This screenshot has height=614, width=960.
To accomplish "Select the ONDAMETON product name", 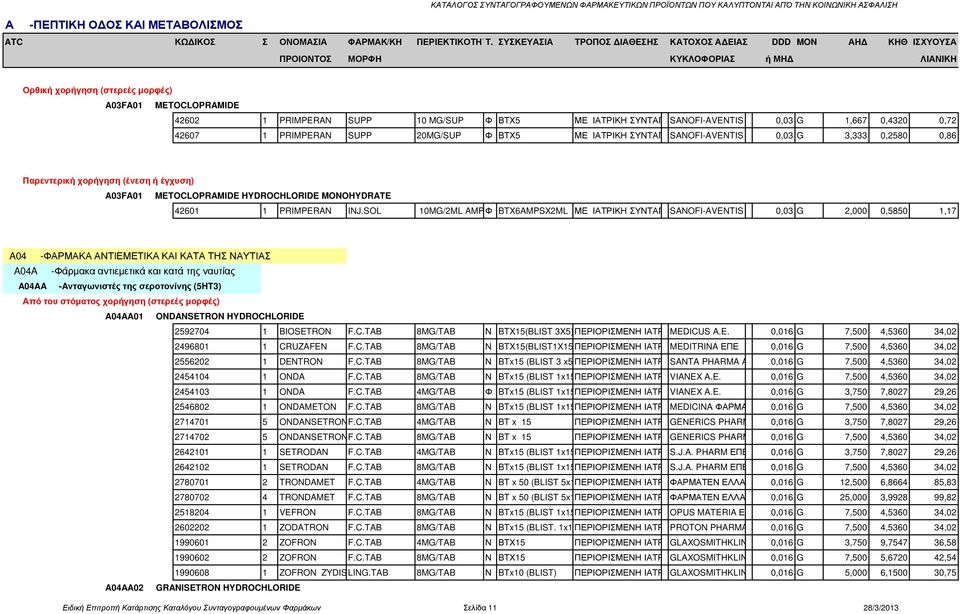I will [x=307, y=406].
